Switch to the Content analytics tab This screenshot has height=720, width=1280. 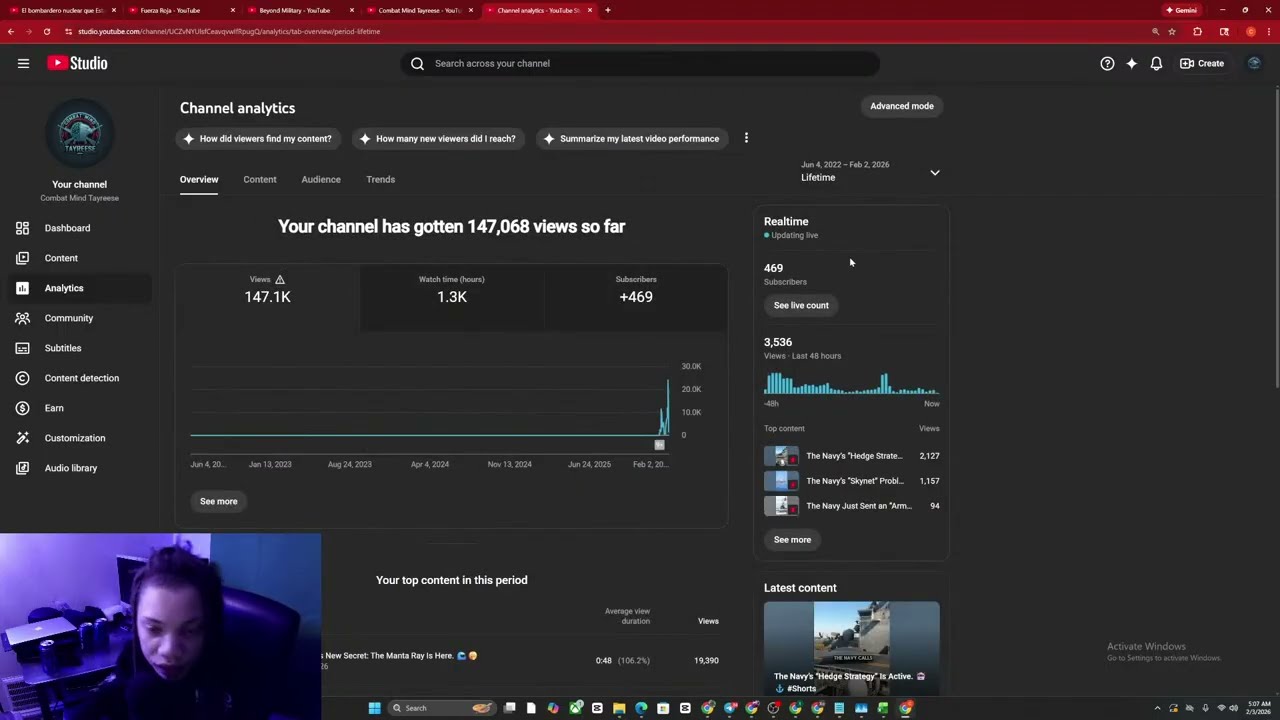pos(260,180)
